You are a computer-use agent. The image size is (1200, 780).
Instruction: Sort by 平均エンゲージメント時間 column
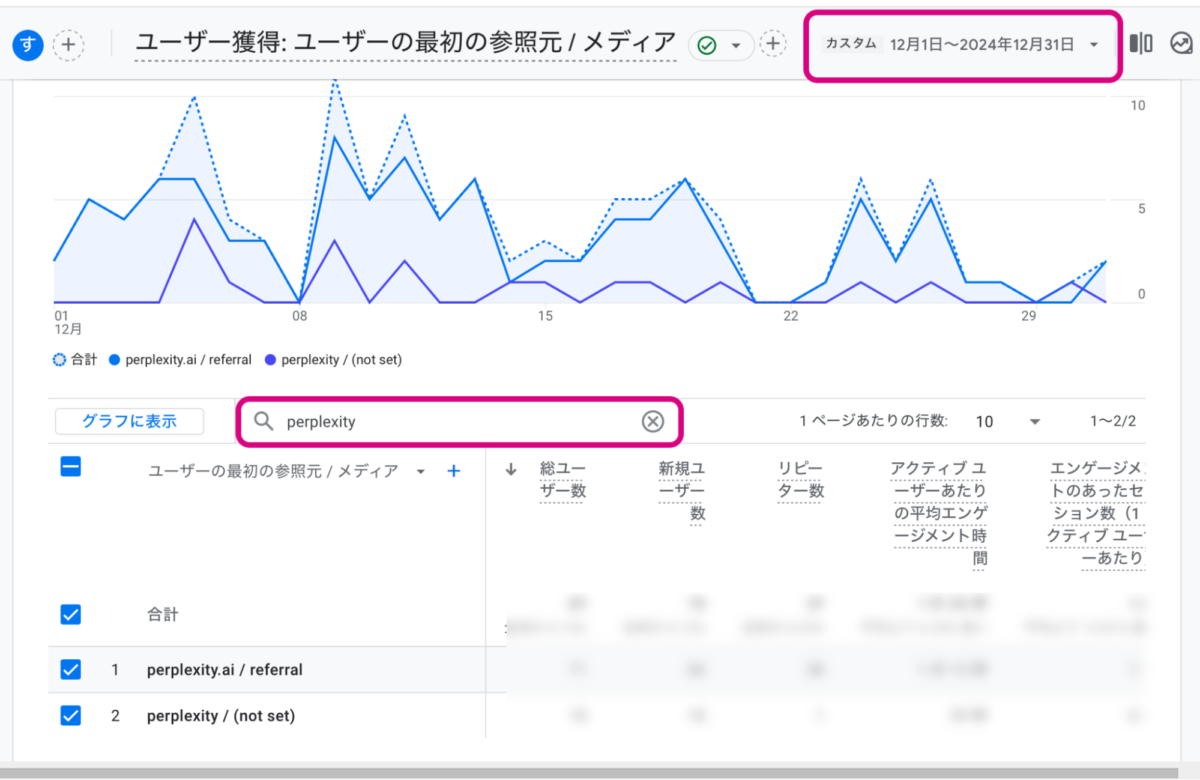939,515
